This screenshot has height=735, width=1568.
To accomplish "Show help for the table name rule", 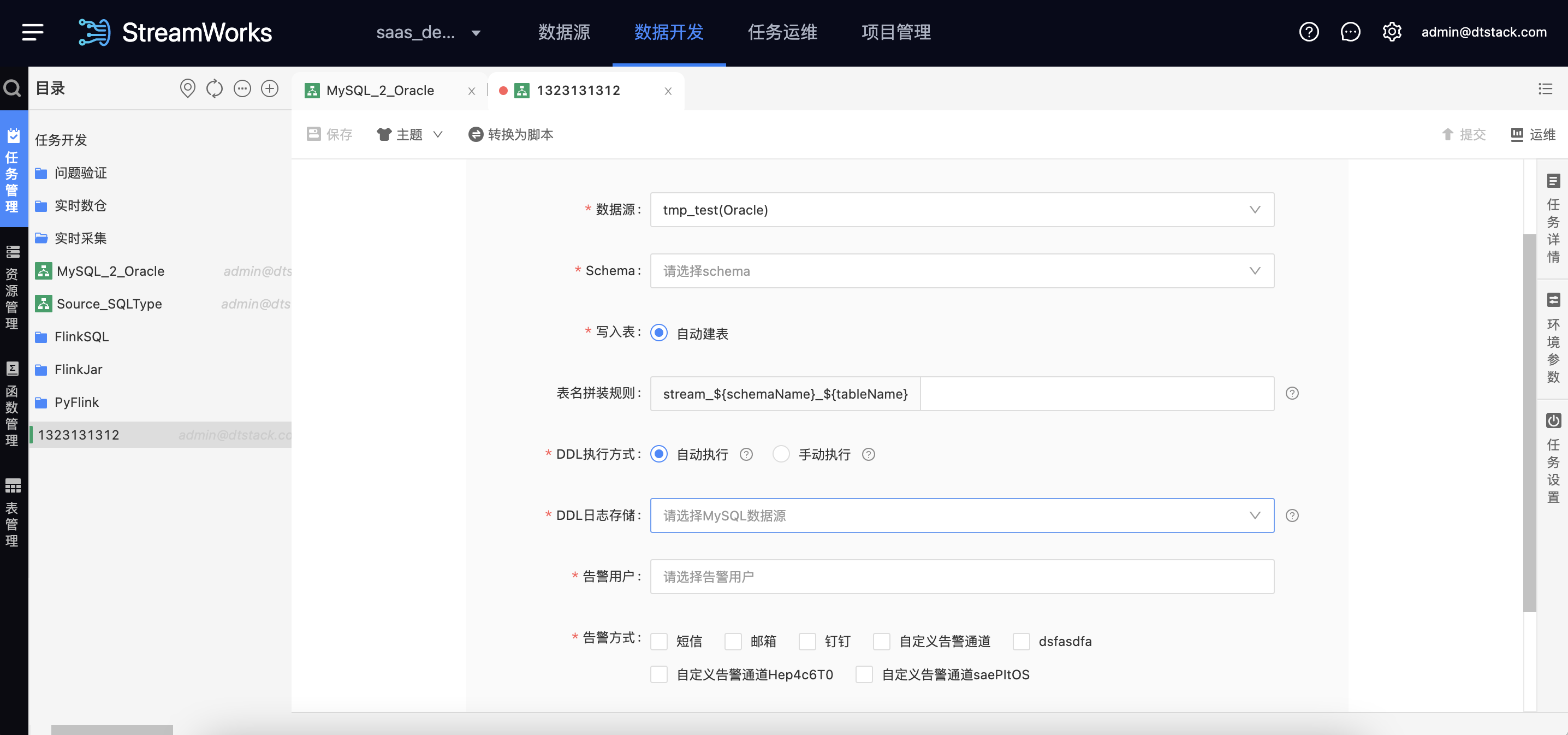I will 1292,393.
